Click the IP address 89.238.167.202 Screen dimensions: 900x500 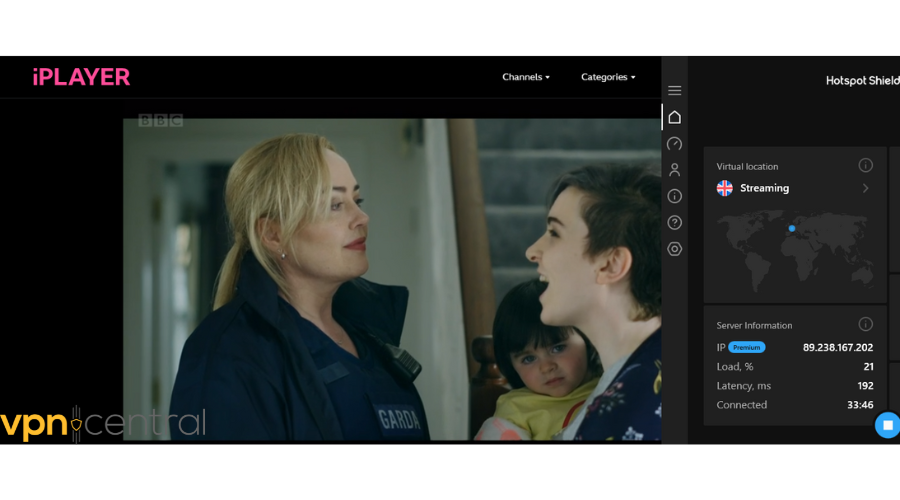coord(837,347)
